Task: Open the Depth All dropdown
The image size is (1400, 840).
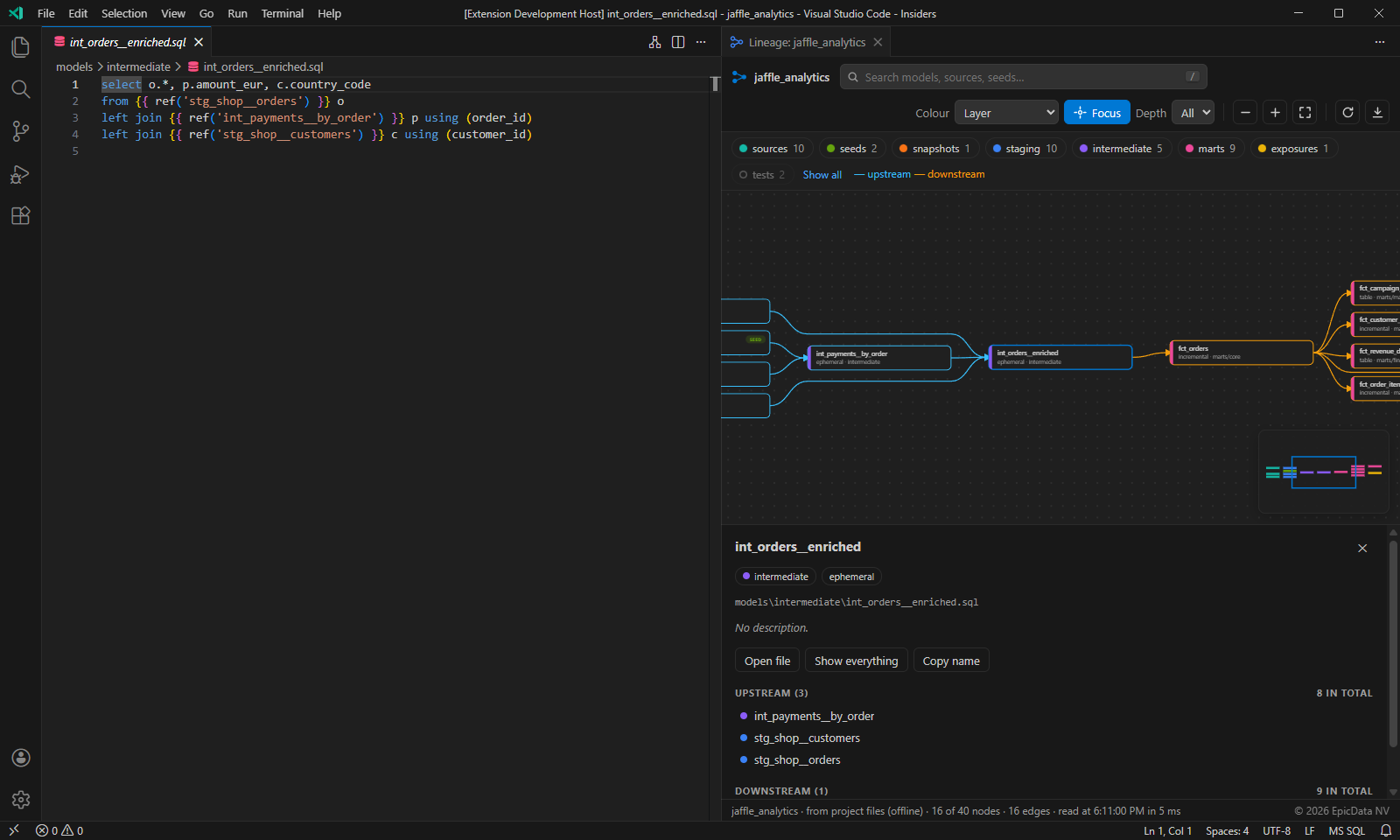Action: [1193, 113]
